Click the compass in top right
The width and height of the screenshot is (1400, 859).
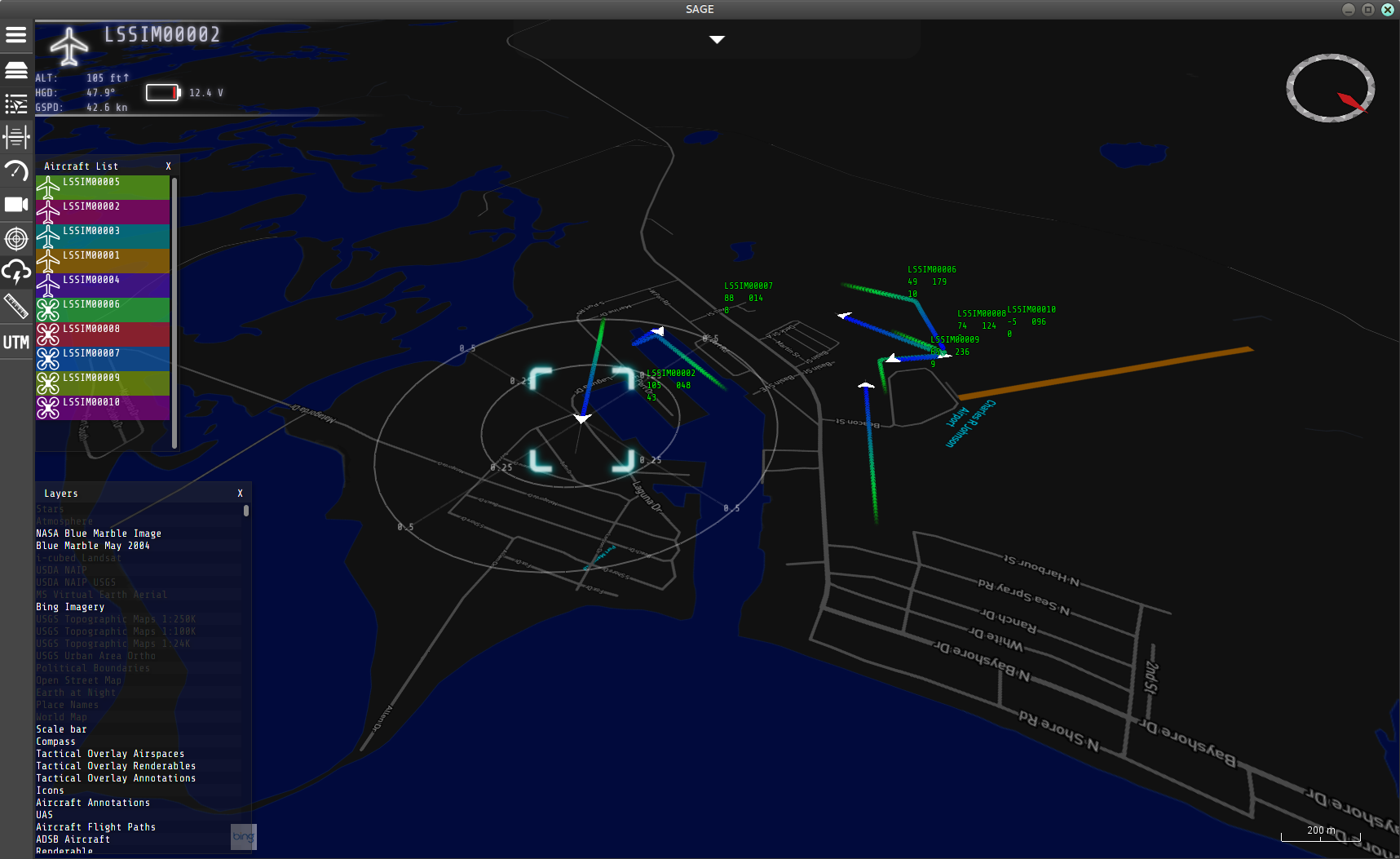click(1330, 88)
